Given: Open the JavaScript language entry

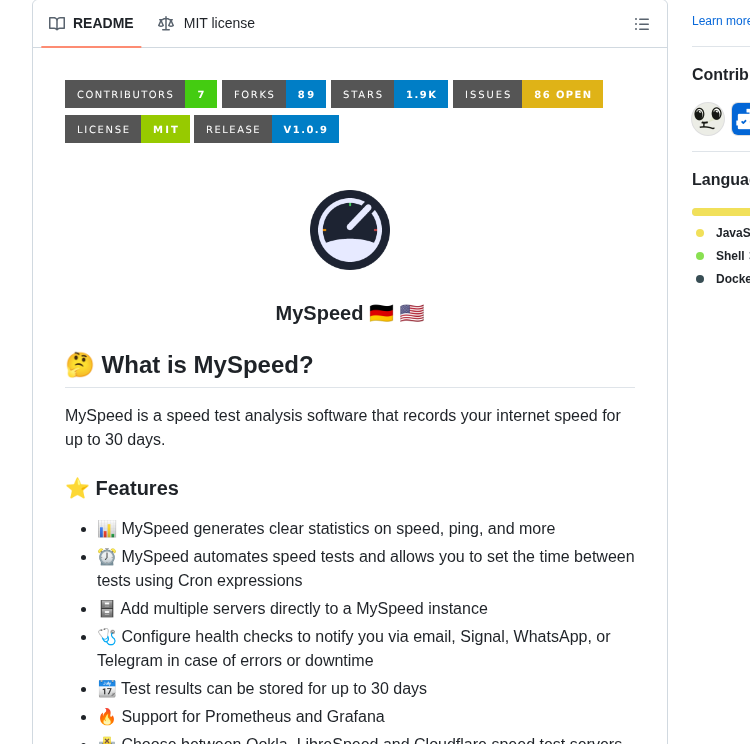Looking at the screenshot, I should [732, 233].
